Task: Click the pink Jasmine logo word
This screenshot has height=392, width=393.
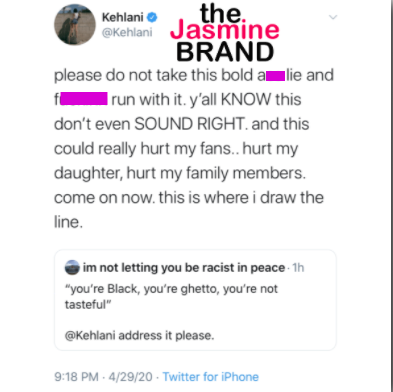Action: 225,30
